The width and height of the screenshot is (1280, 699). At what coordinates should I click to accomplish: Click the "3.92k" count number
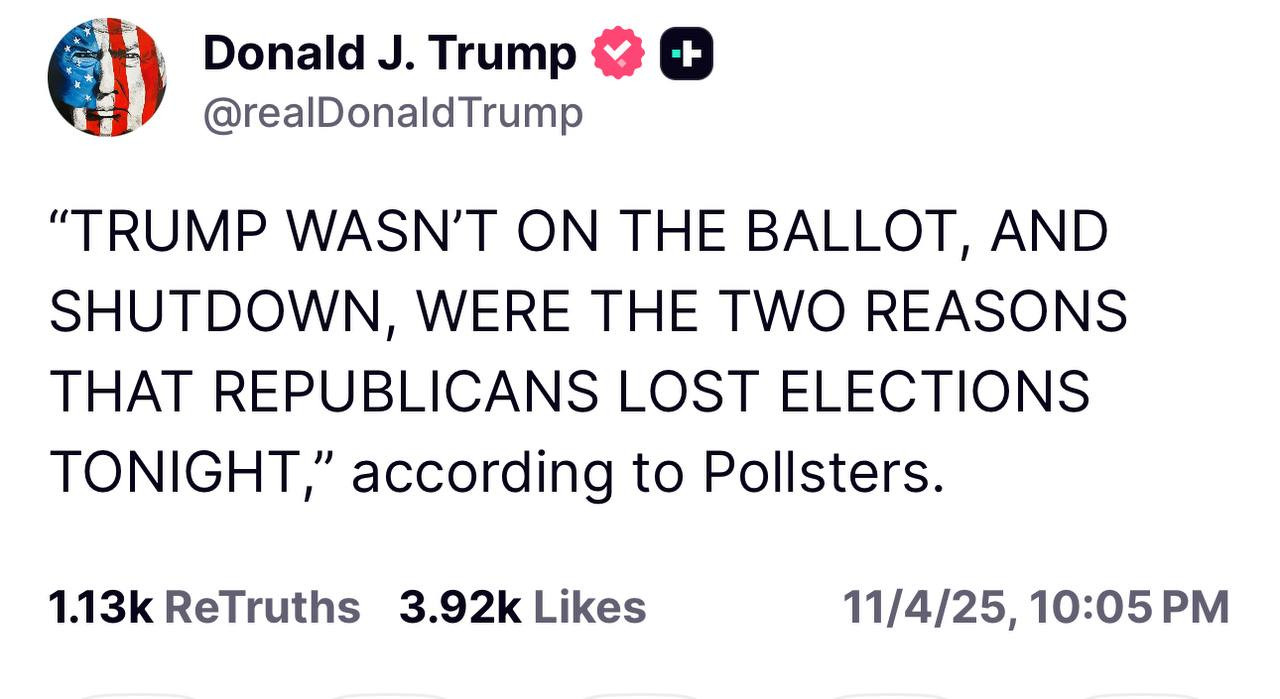(460, 607)
